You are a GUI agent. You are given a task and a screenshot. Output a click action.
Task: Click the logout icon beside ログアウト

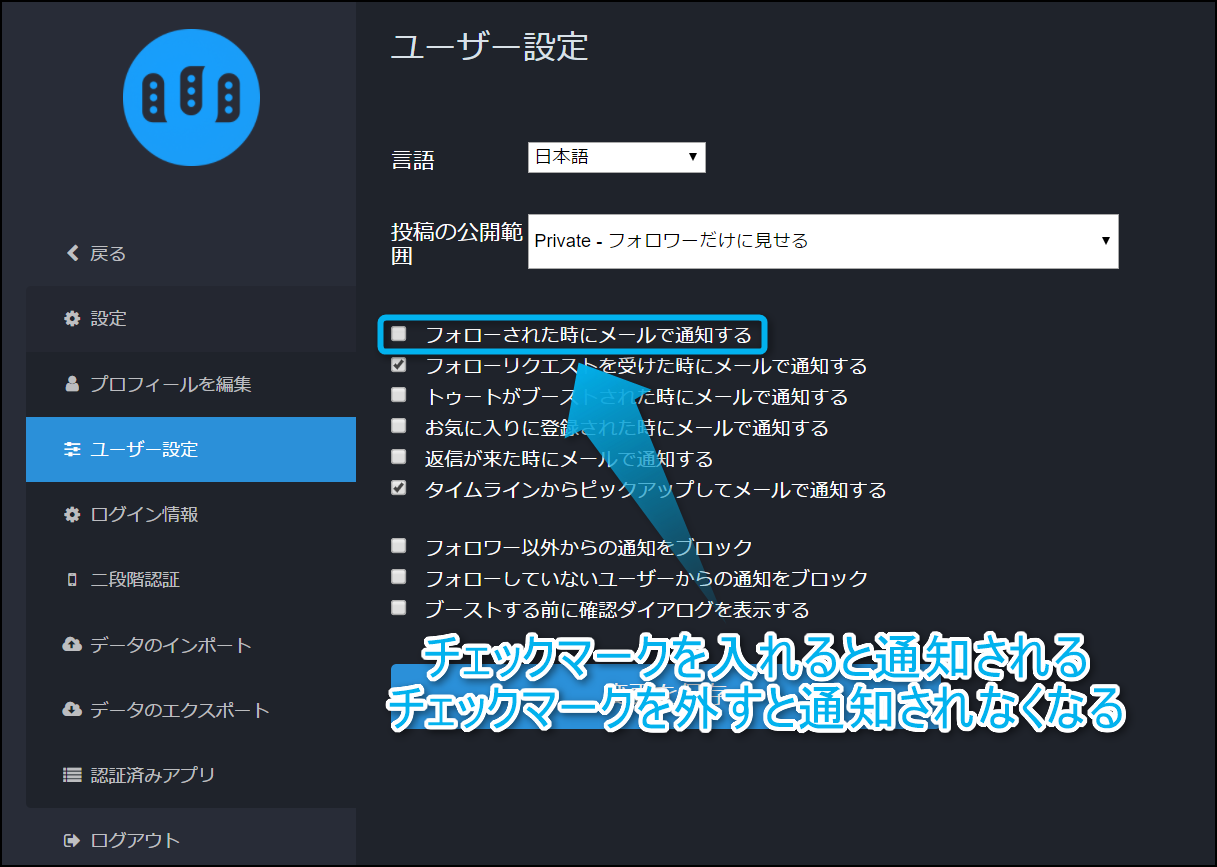pos(72,840)
